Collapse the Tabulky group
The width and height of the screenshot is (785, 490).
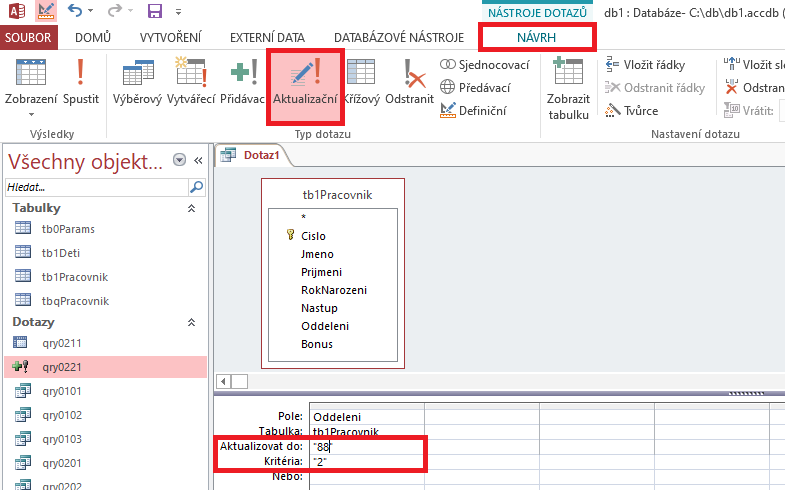tap(191, 208)
